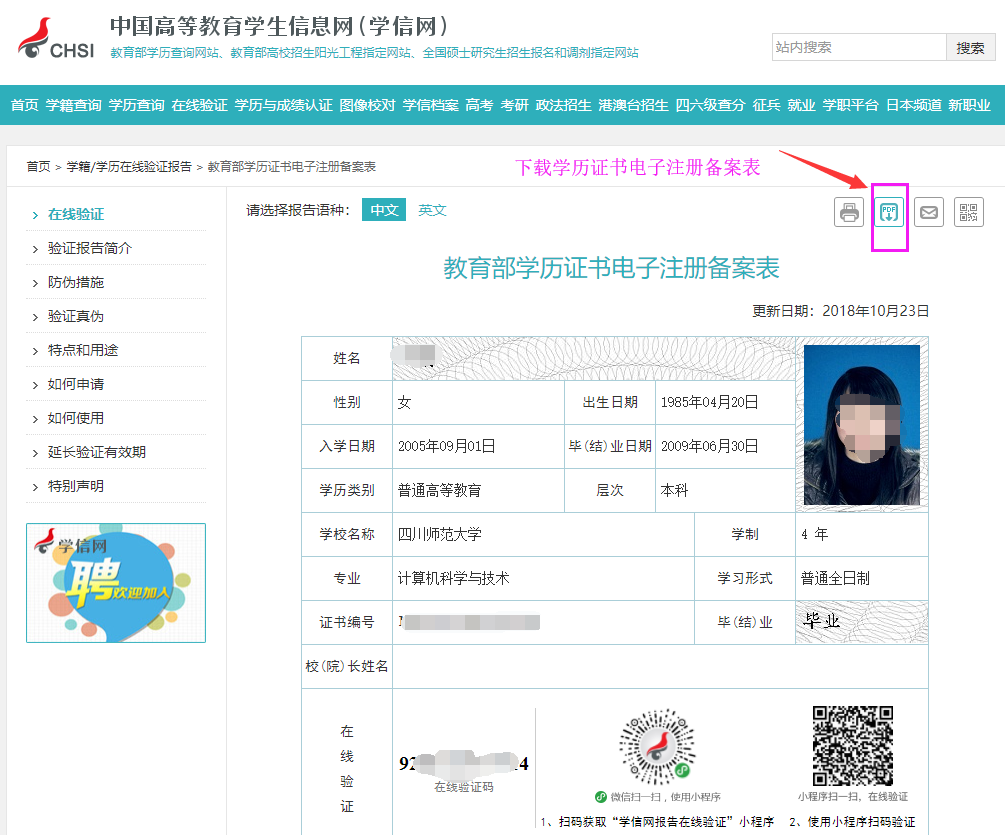Click 首页 breadcrumb link
This screenshot has height=835, width=1005.
click(38, 167)
